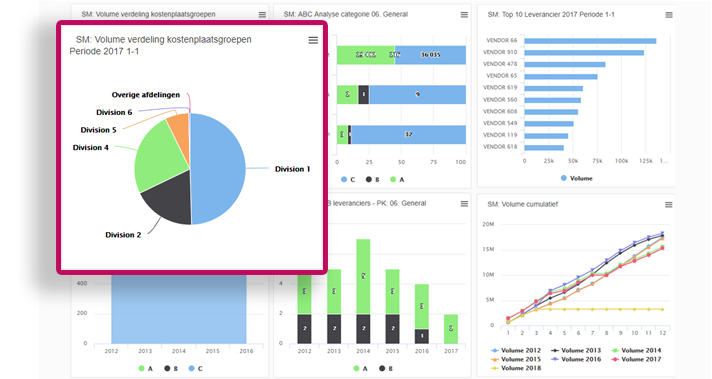Click the Periode 2017 1-1 subtitle

pos(104,51)
